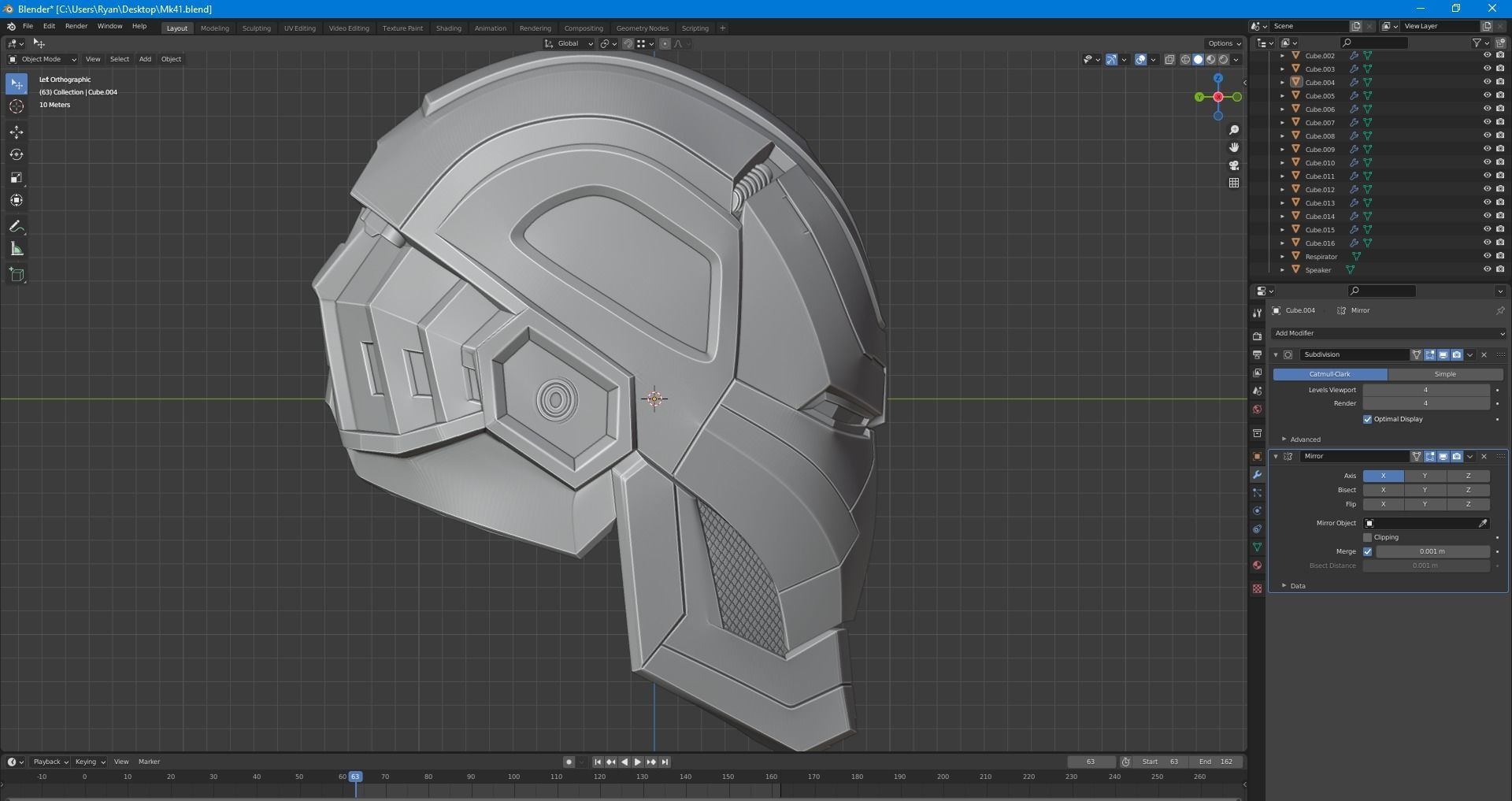Select Simple subdivision type

tap(1444, 374)
